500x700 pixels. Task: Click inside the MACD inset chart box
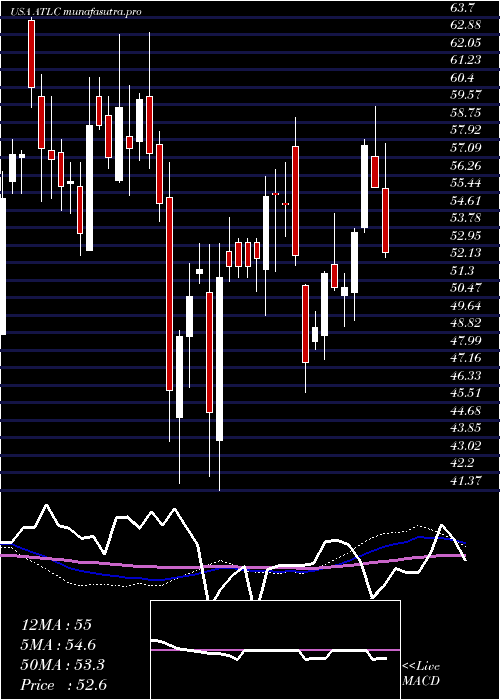[275, 650]
